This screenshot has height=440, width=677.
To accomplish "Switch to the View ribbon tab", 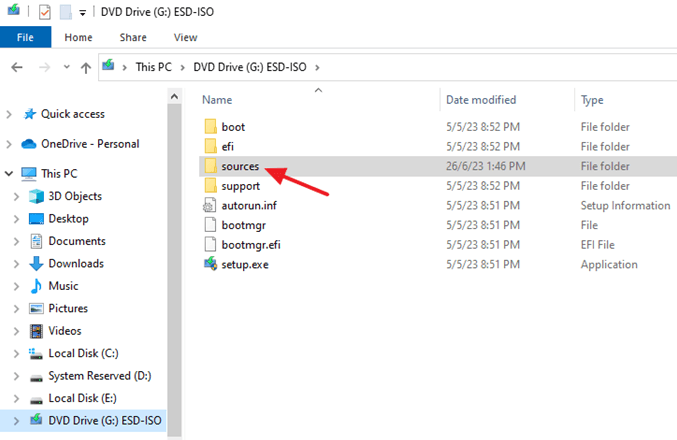I will point(185,37).
